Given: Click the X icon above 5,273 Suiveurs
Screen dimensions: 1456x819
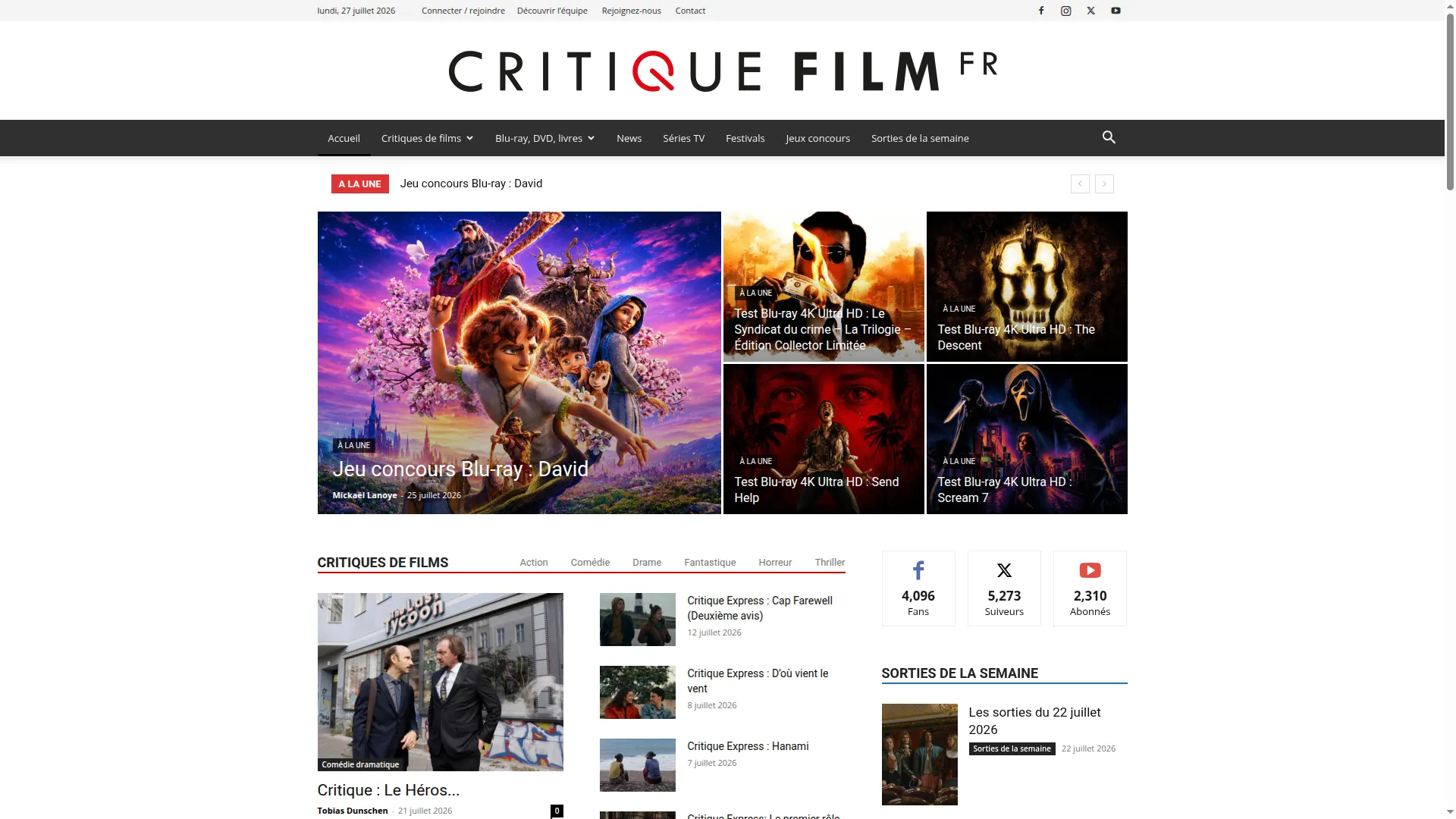Looking at the screenshot, I should tap(1004, 570).
